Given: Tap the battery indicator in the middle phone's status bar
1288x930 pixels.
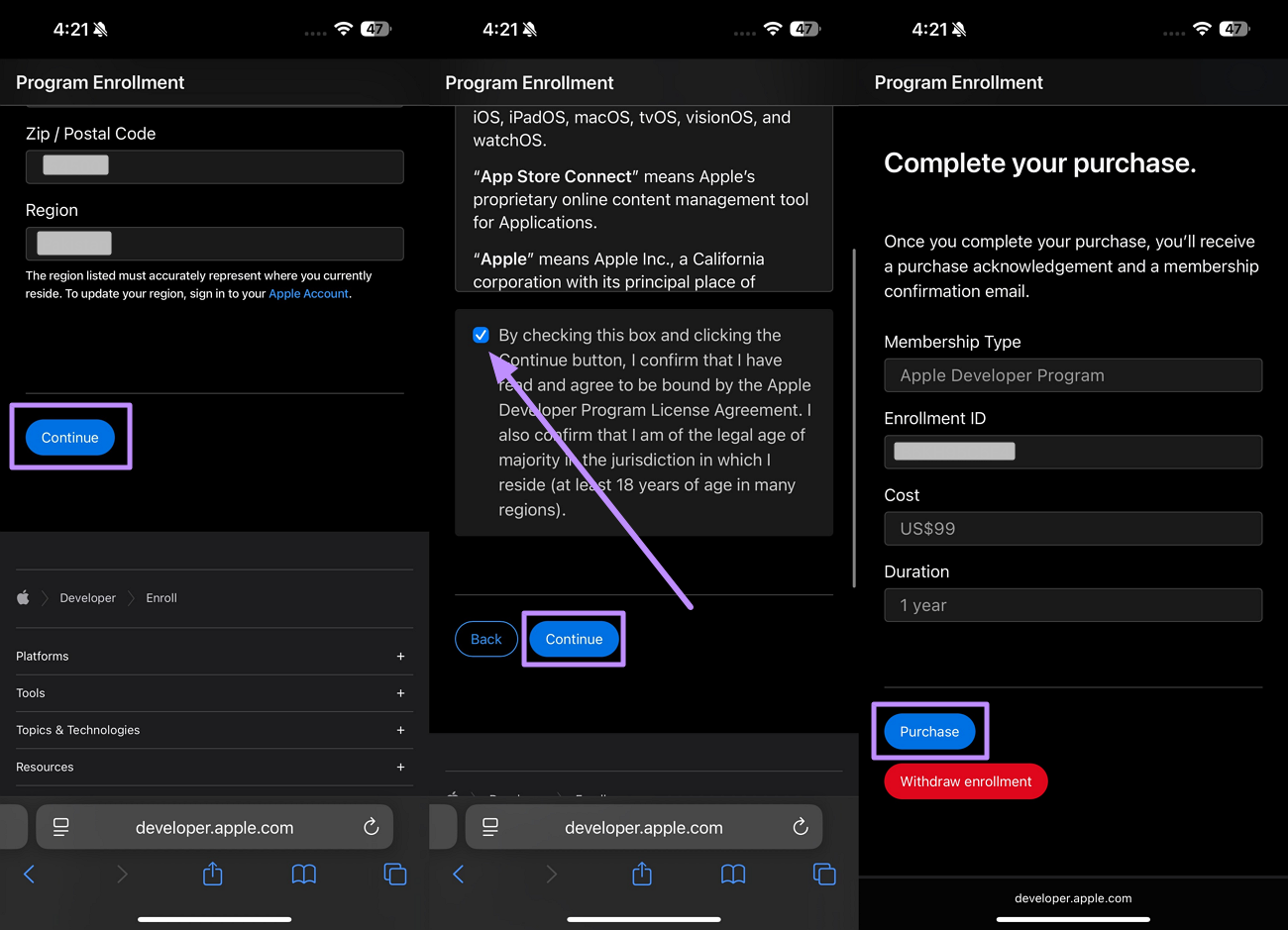Looking at the screenshot, I should [805, 29].
